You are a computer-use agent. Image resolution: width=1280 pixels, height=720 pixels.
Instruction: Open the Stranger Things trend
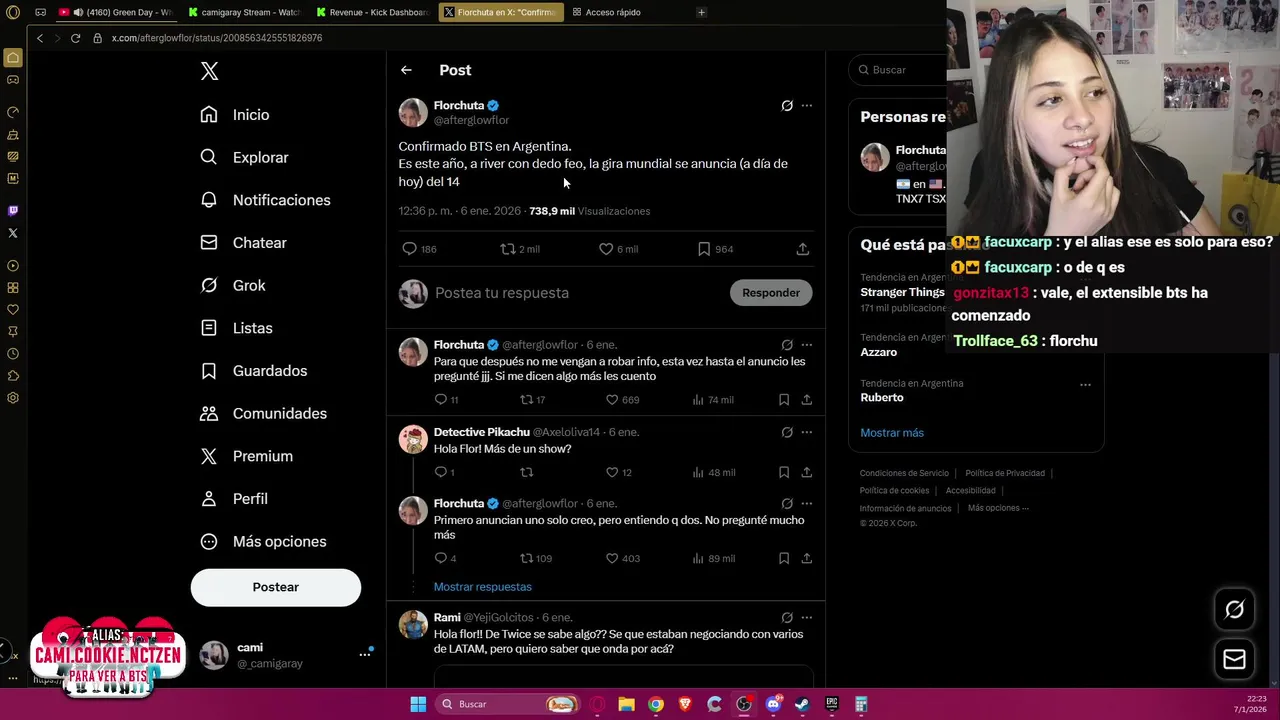tap(902, 292)
